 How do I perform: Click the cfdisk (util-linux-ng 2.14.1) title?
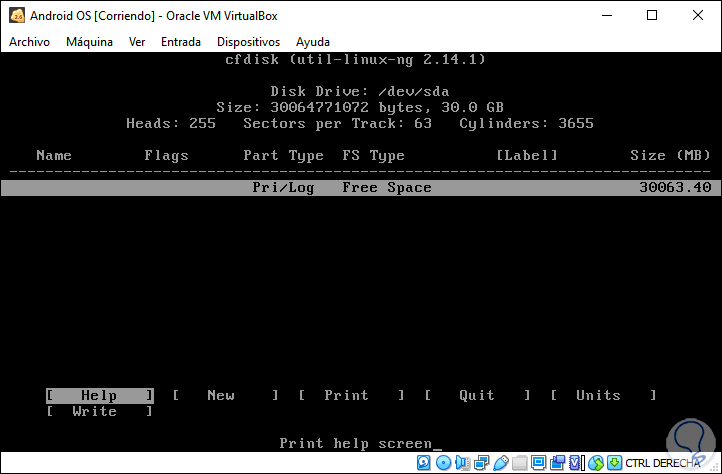tap(355, 59)
